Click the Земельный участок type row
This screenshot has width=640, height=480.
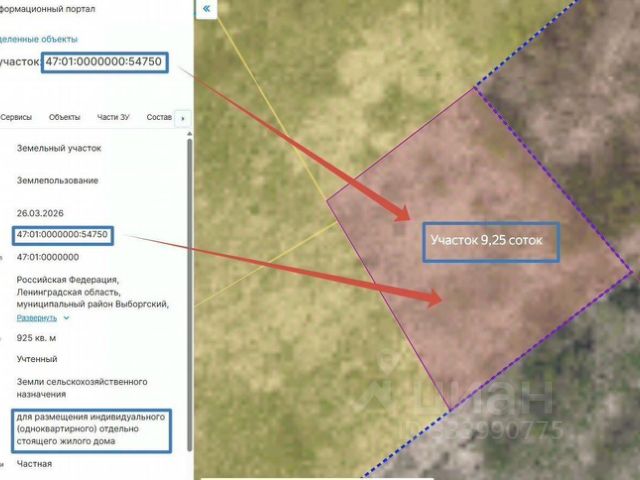click(x=59, y=148)
